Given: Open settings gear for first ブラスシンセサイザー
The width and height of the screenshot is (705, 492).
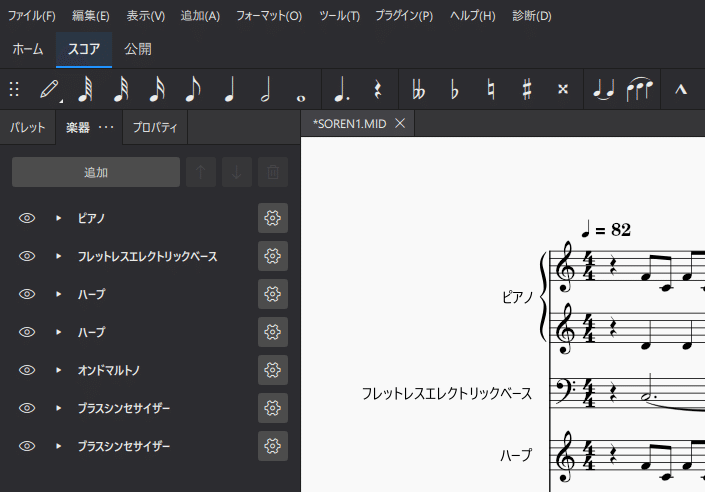Looking at the screenshot, I should pos(273,408).
